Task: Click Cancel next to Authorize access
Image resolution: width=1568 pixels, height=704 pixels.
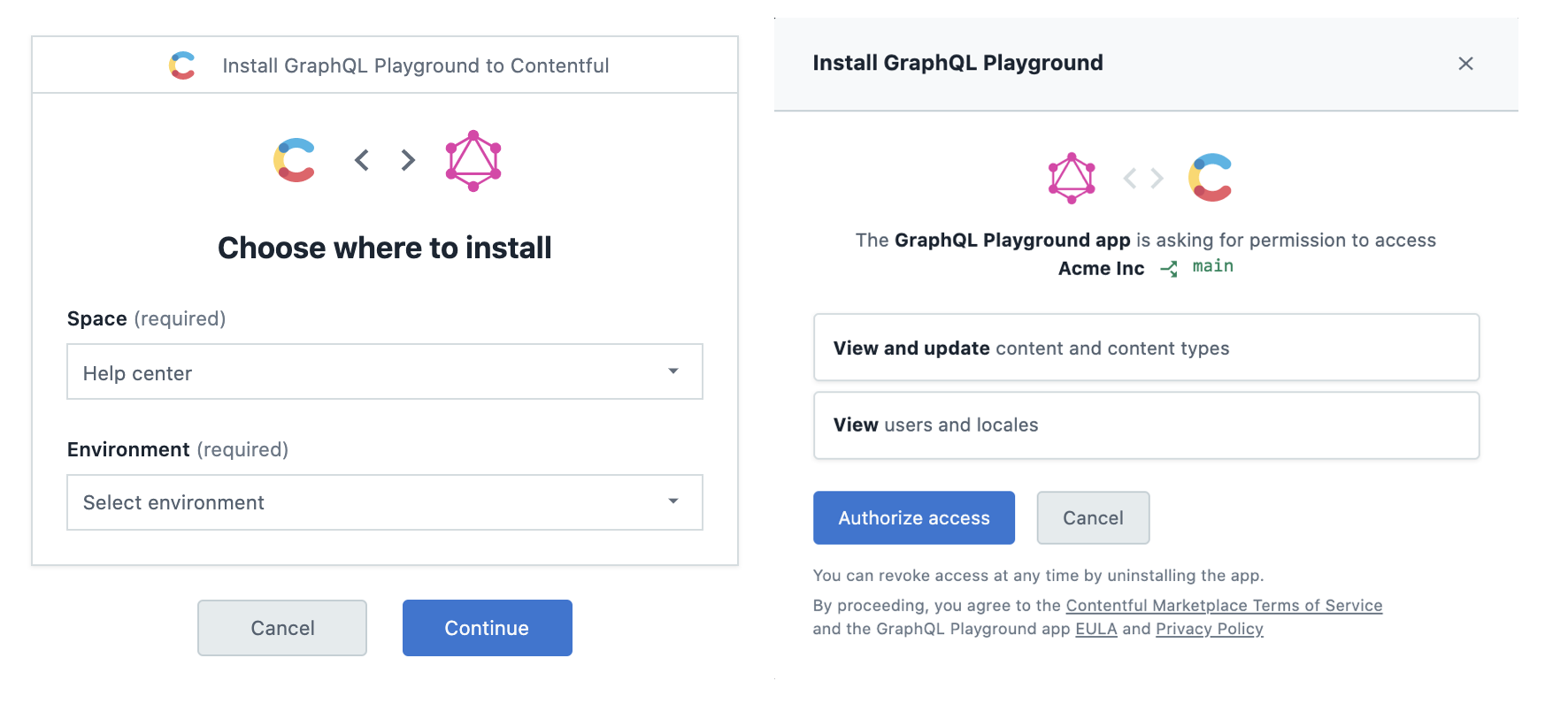Action: click(1093, 517)
